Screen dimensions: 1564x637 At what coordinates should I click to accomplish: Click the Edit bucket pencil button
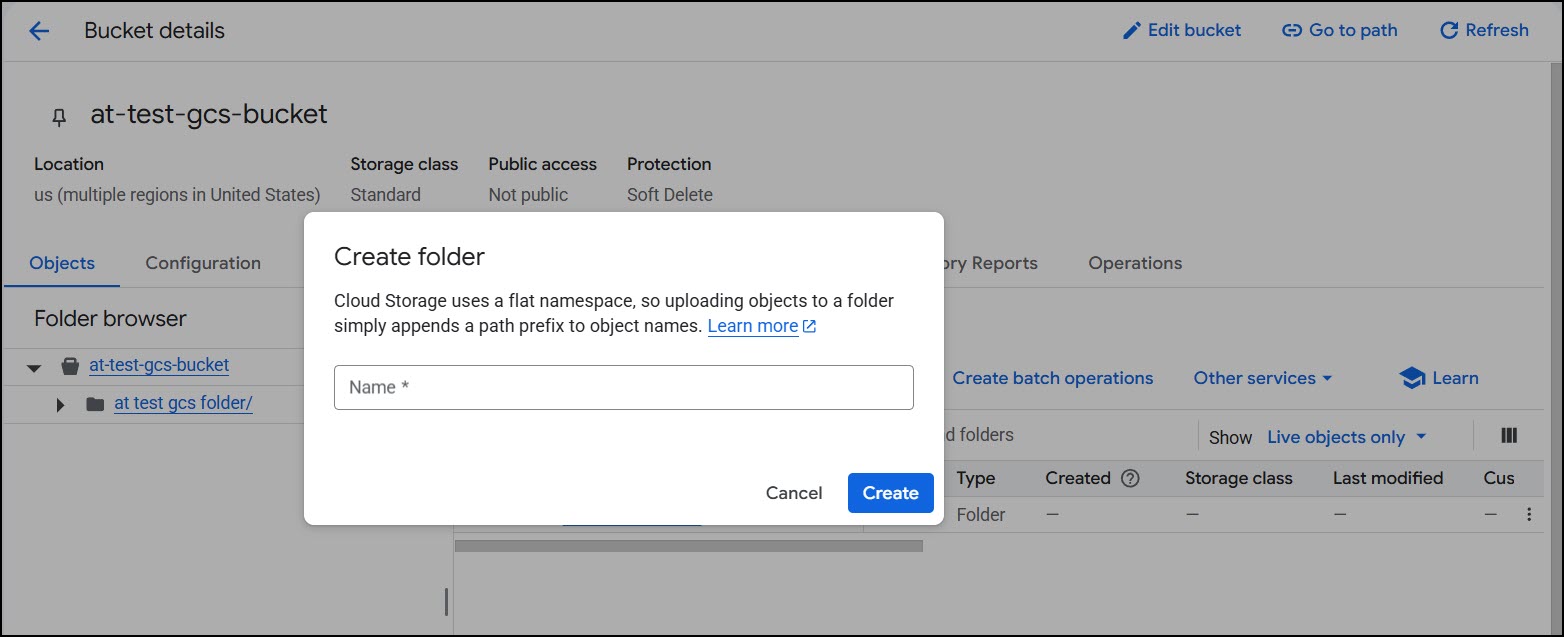coord(1182,31)
